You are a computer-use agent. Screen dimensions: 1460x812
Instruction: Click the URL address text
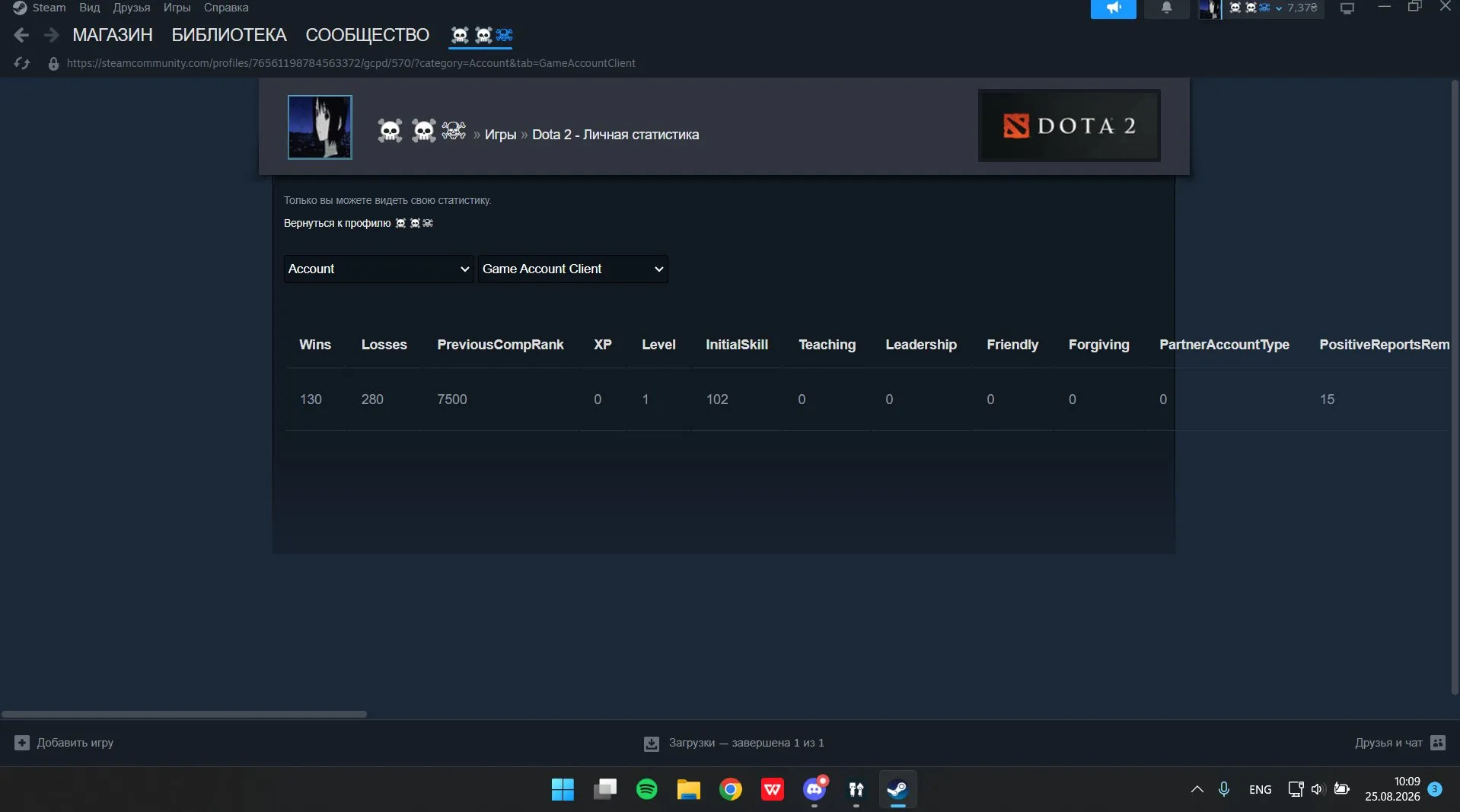pos(351,63)
